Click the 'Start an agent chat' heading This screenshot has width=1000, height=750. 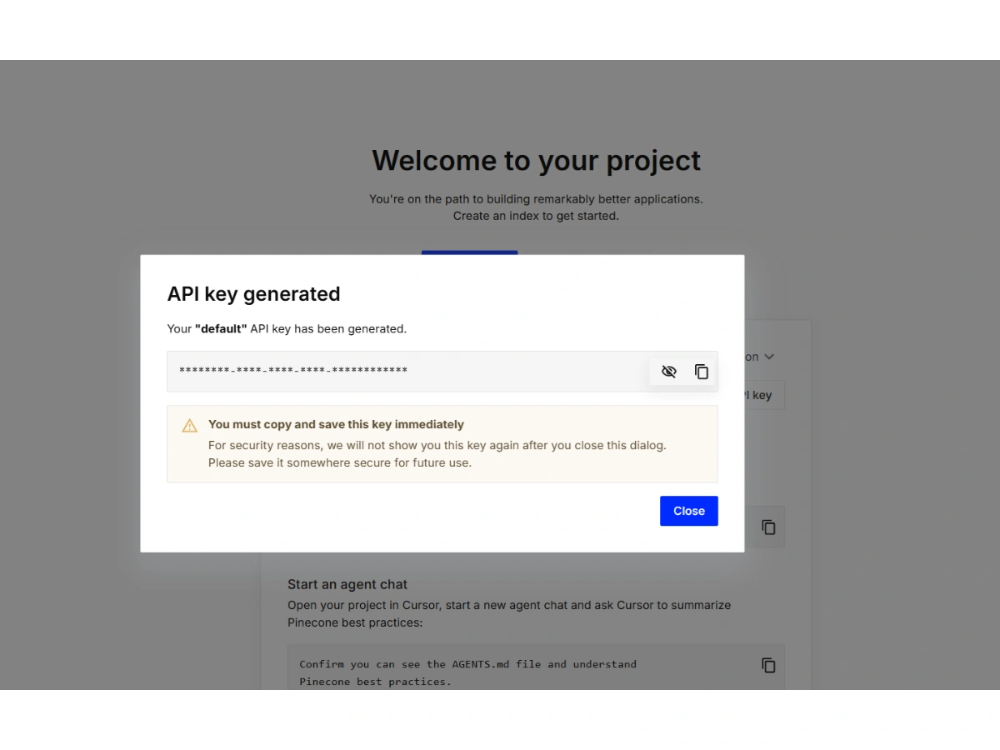coord(347,584)
